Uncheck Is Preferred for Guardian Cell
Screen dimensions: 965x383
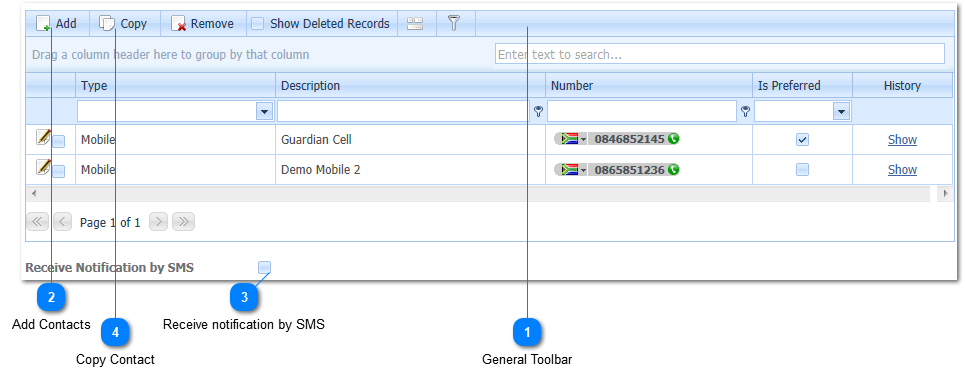803,140
